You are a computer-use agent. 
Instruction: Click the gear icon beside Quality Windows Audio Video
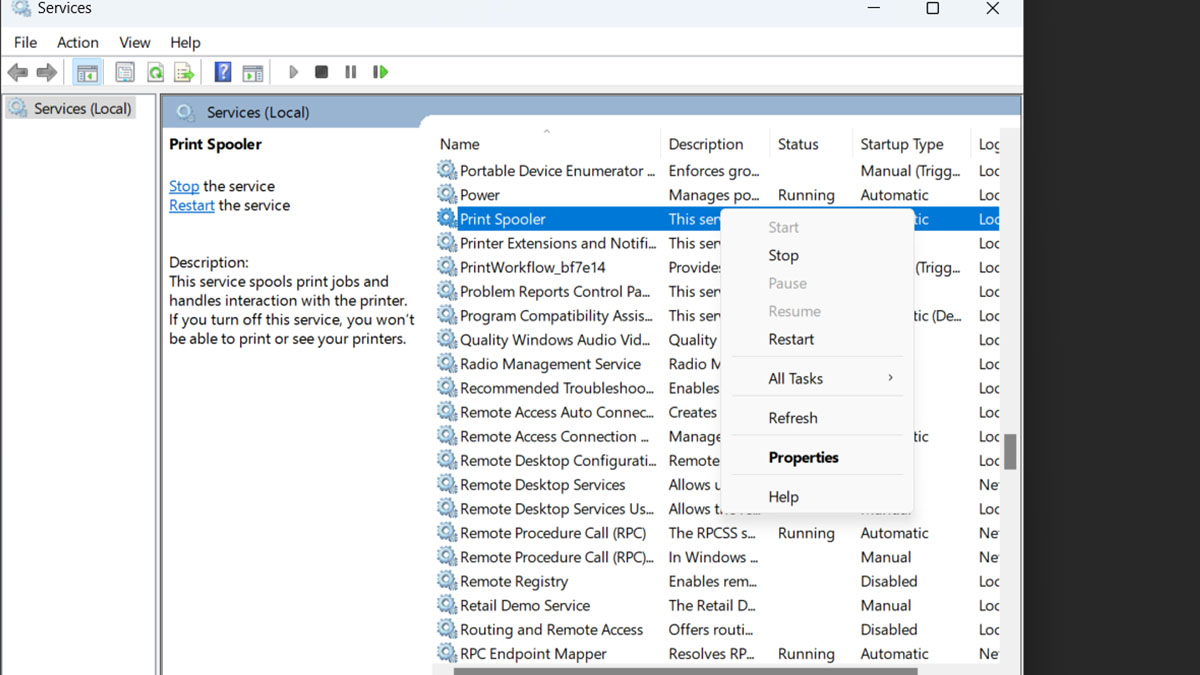(x=447, y=339)
